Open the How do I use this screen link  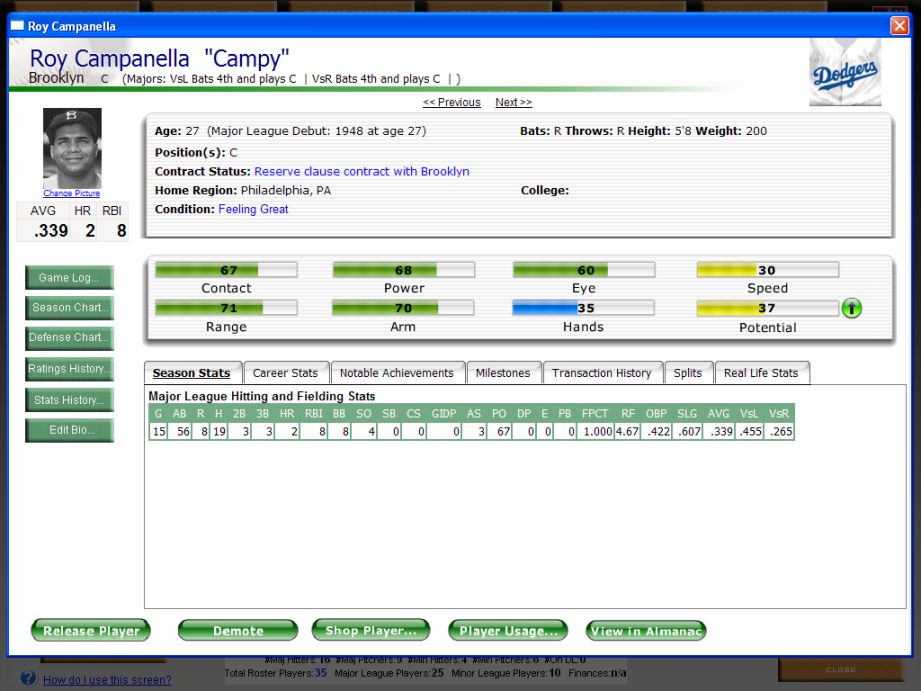pos(107,680)
